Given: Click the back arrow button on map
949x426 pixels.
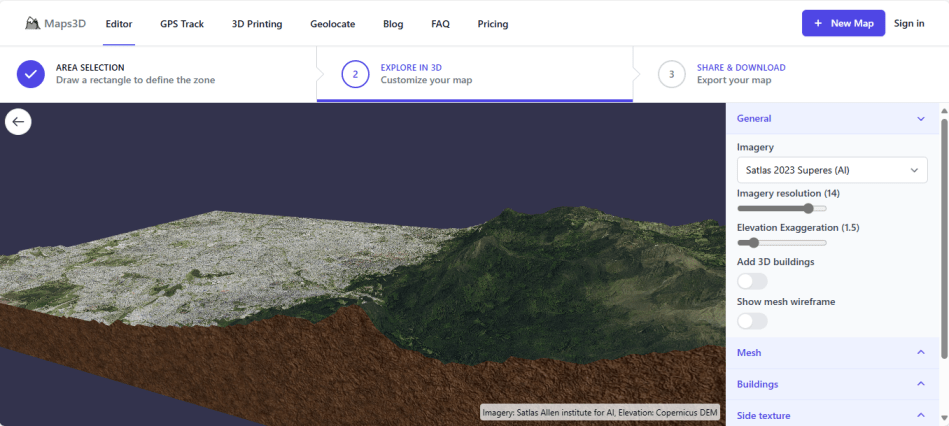Looking at the screenshot, I should (x=18, y=121).
